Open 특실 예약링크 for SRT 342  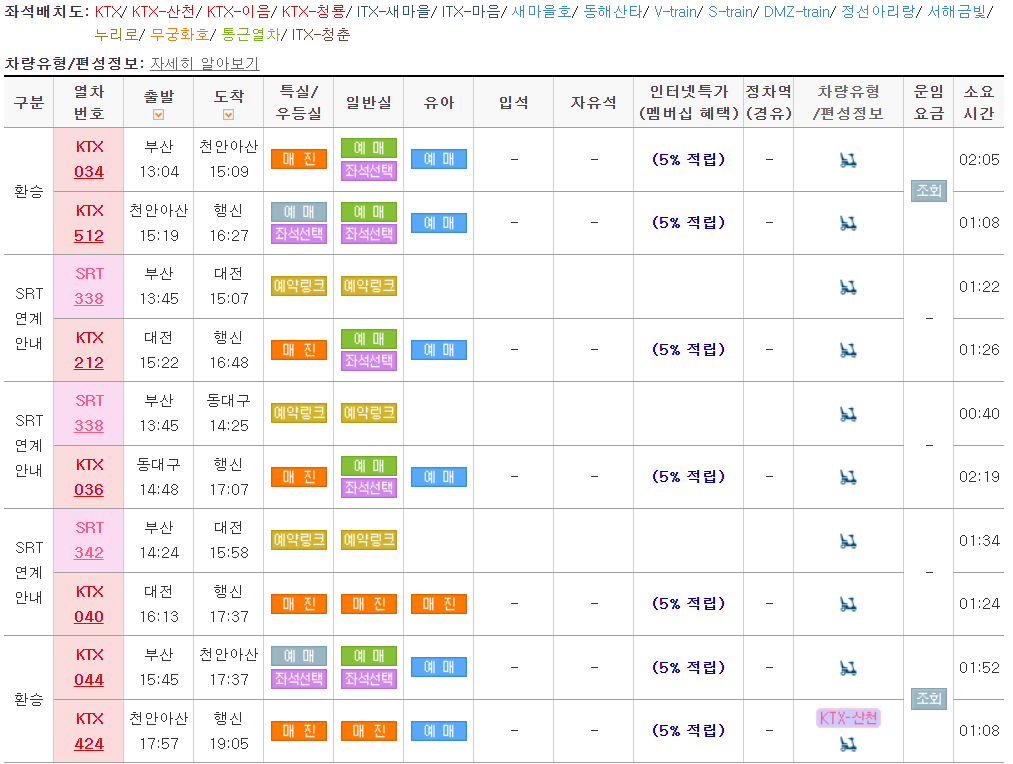(x=299, y=540)
